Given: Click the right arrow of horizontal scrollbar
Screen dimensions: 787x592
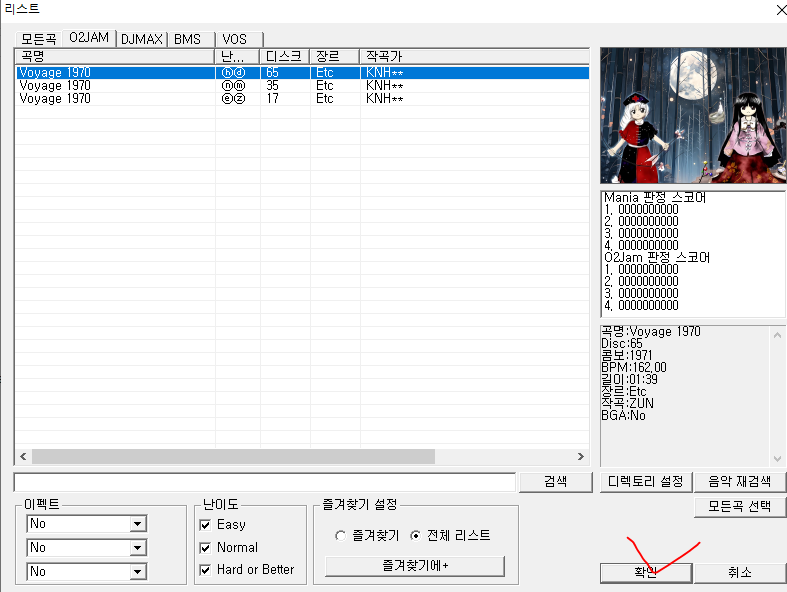Looking at the screenshot, I should pos(581,456).
